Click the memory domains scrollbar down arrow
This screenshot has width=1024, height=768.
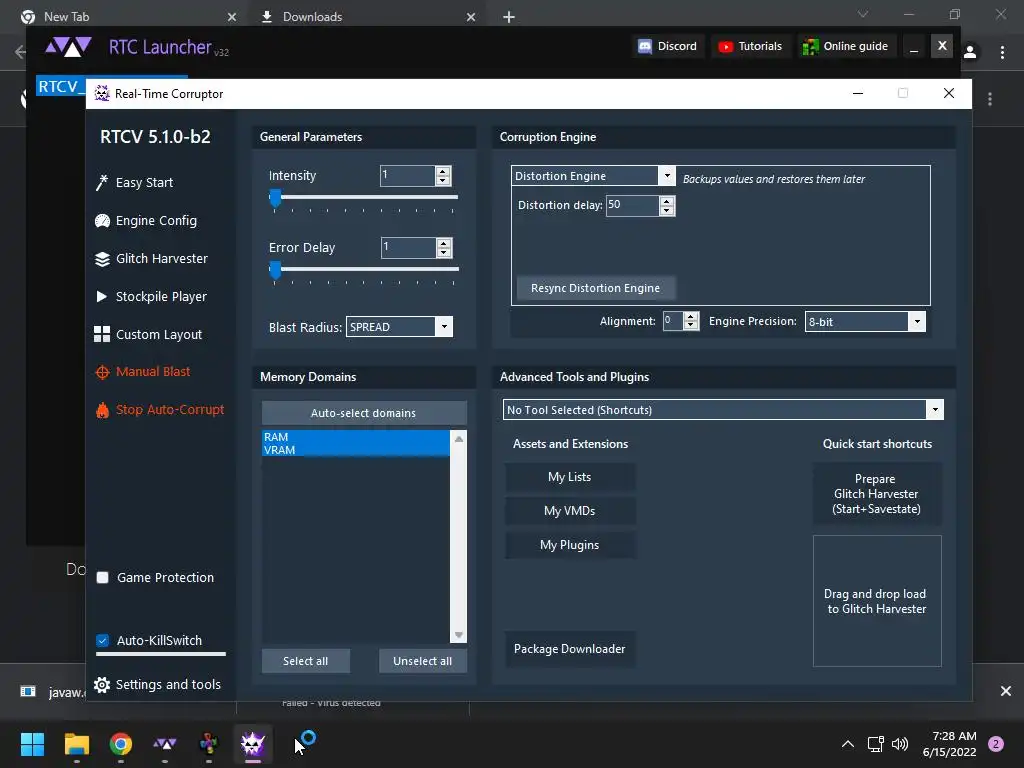[458, 635]
